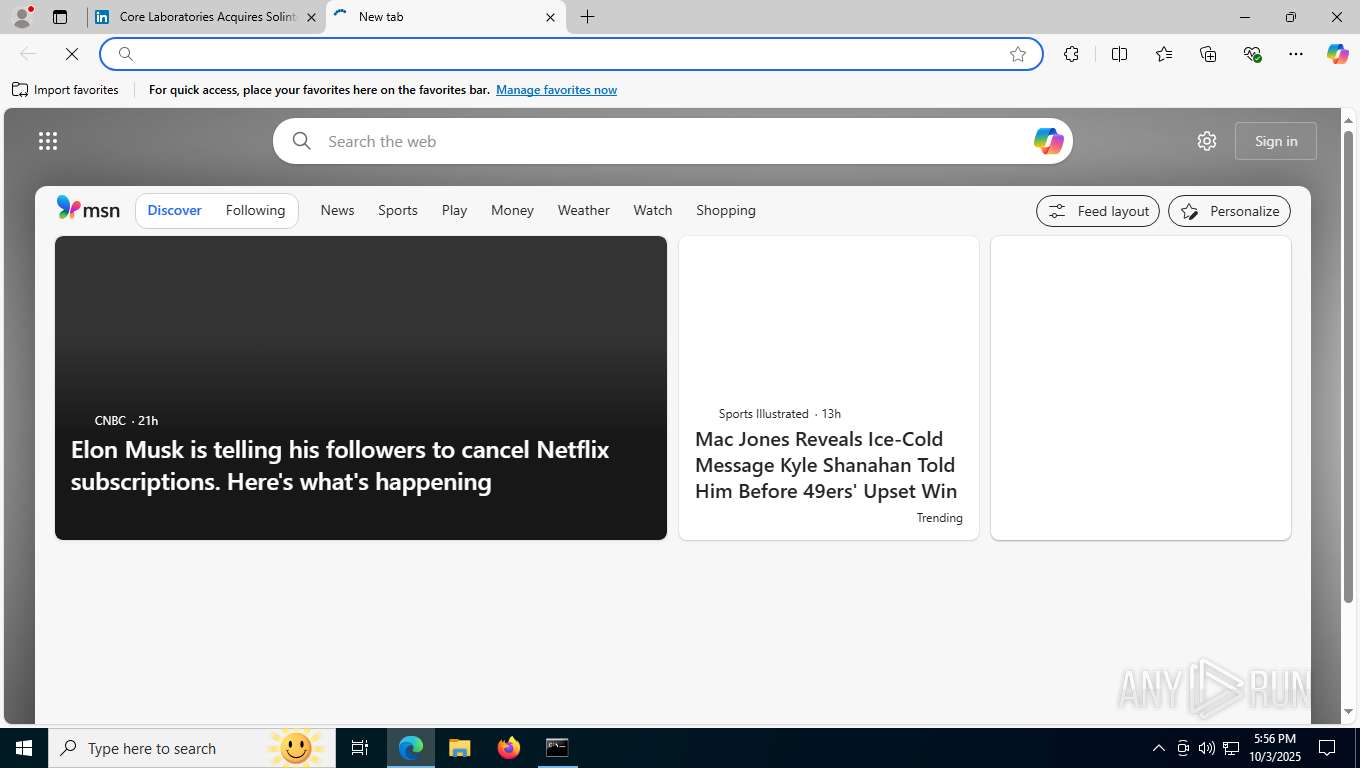Click the Sign in button
Screen dimensions: 1360x768
click(1276, 141)
